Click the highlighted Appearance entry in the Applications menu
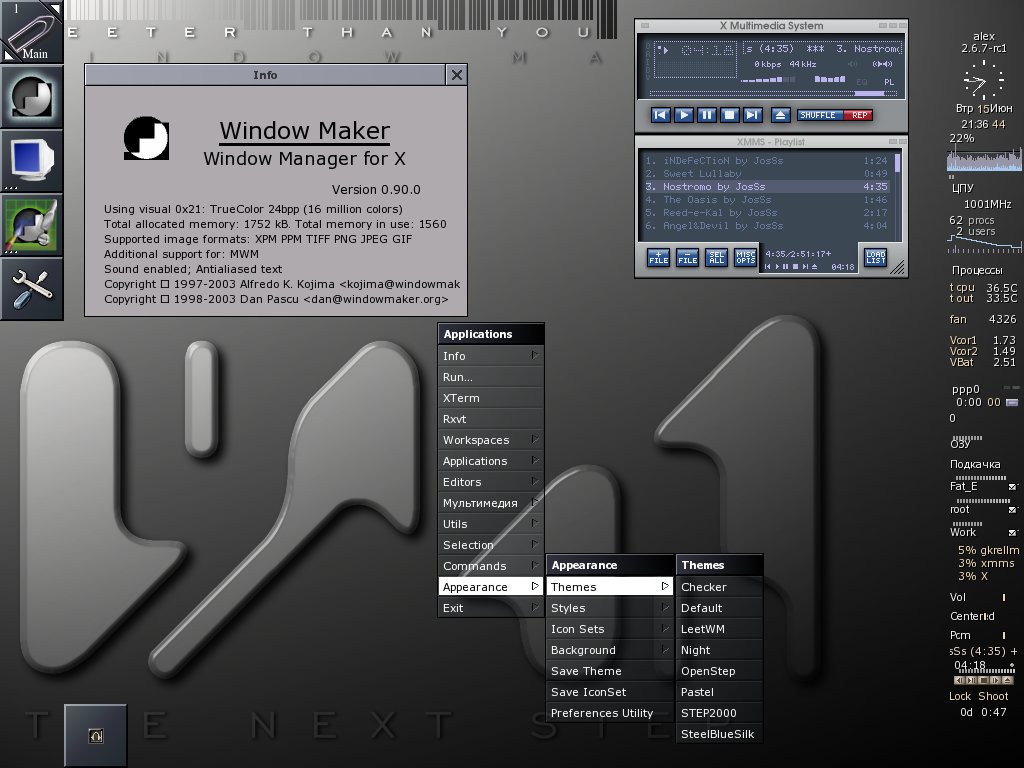Viewport: 1024px width, 768px height. (x=490, y=586)
